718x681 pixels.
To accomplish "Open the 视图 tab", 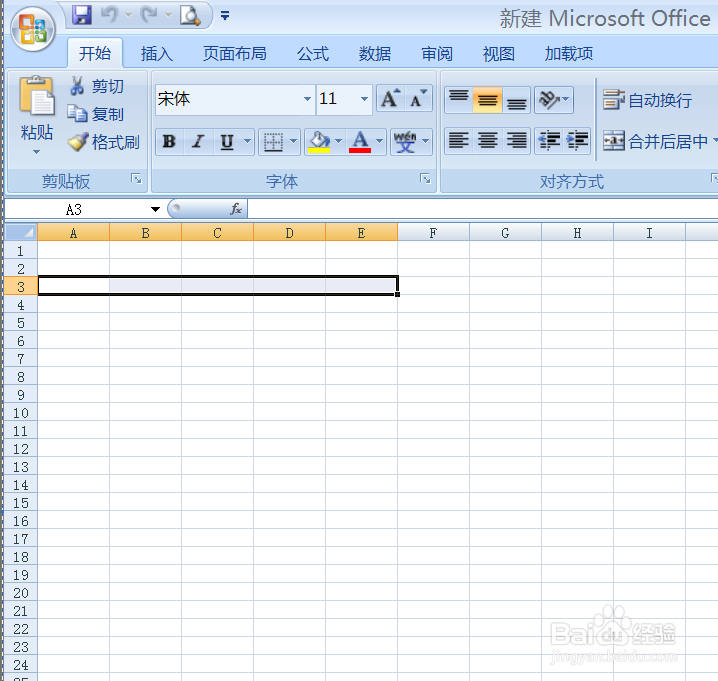I will [x=499, y=54].
